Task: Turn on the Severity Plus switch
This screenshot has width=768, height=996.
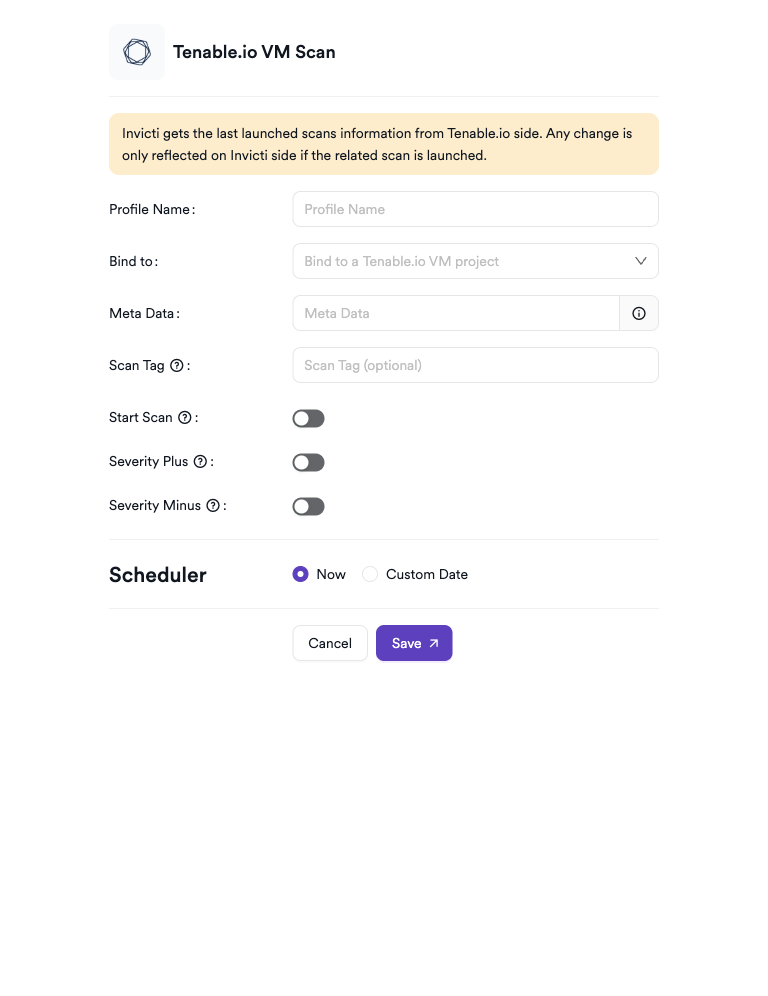Action: click(308, 462)
